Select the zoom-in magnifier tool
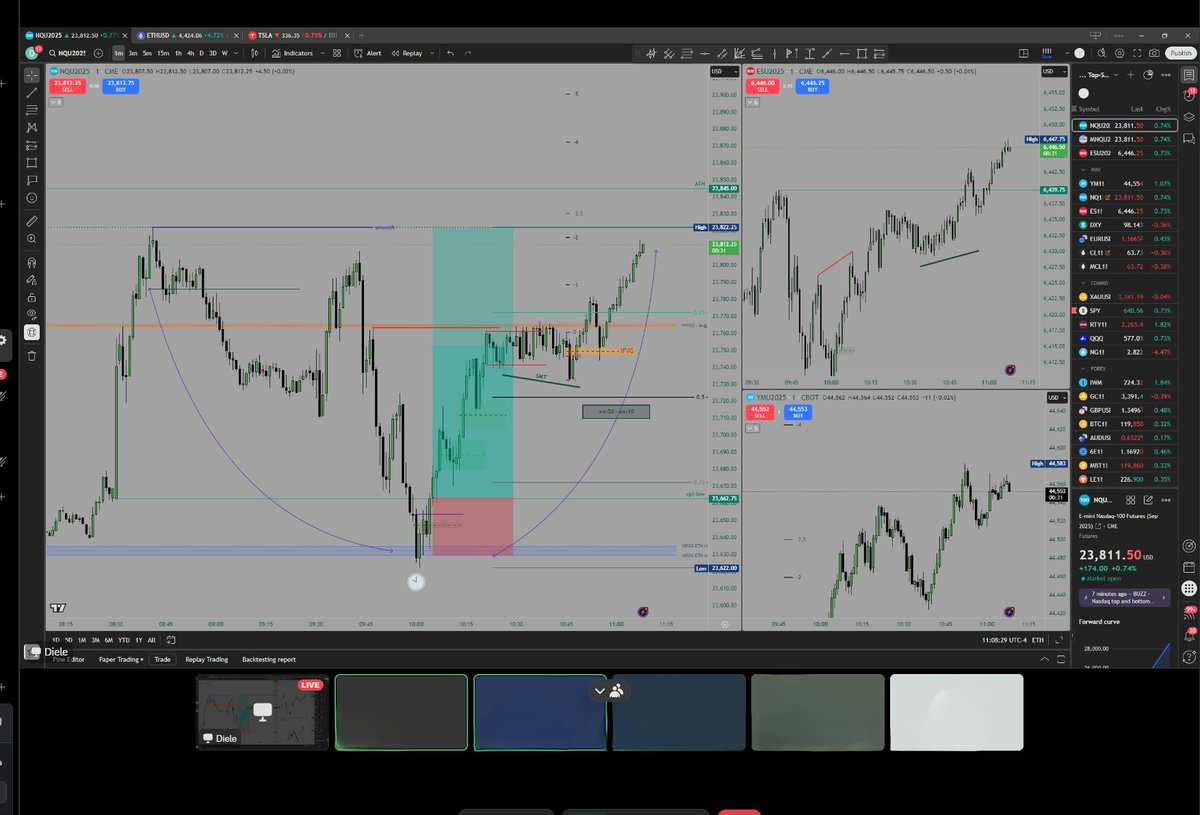This screenshot has height=815, width=1200. tap(32, 239)
